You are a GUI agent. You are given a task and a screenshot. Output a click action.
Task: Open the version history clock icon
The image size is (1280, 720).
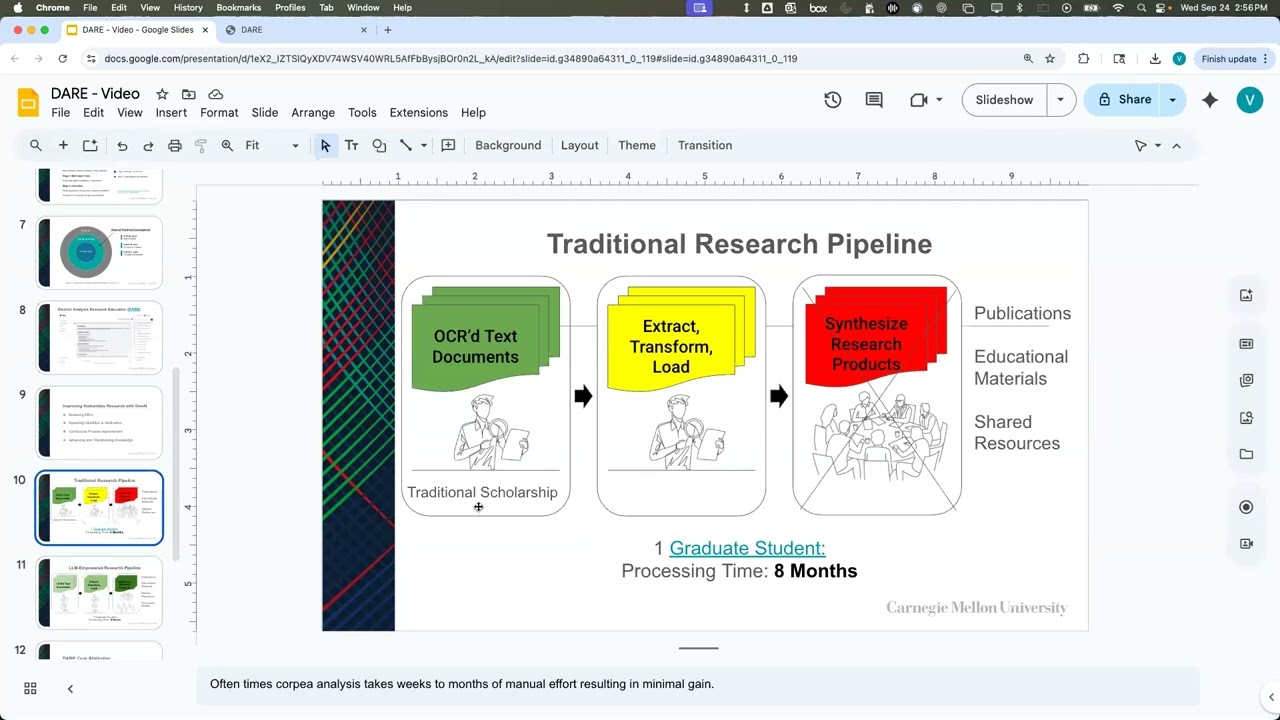(x=832, y=100)
